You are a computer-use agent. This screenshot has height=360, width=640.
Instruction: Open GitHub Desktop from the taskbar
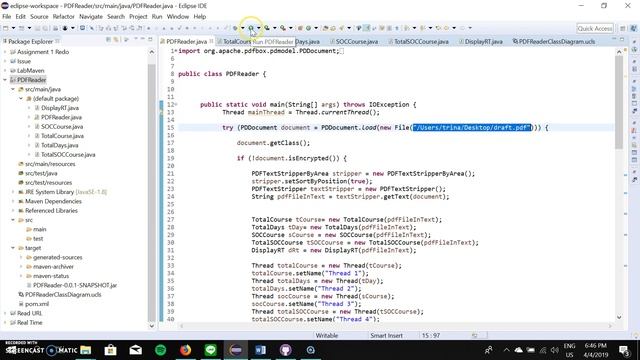pyautogui.click(x=286, y=350)
